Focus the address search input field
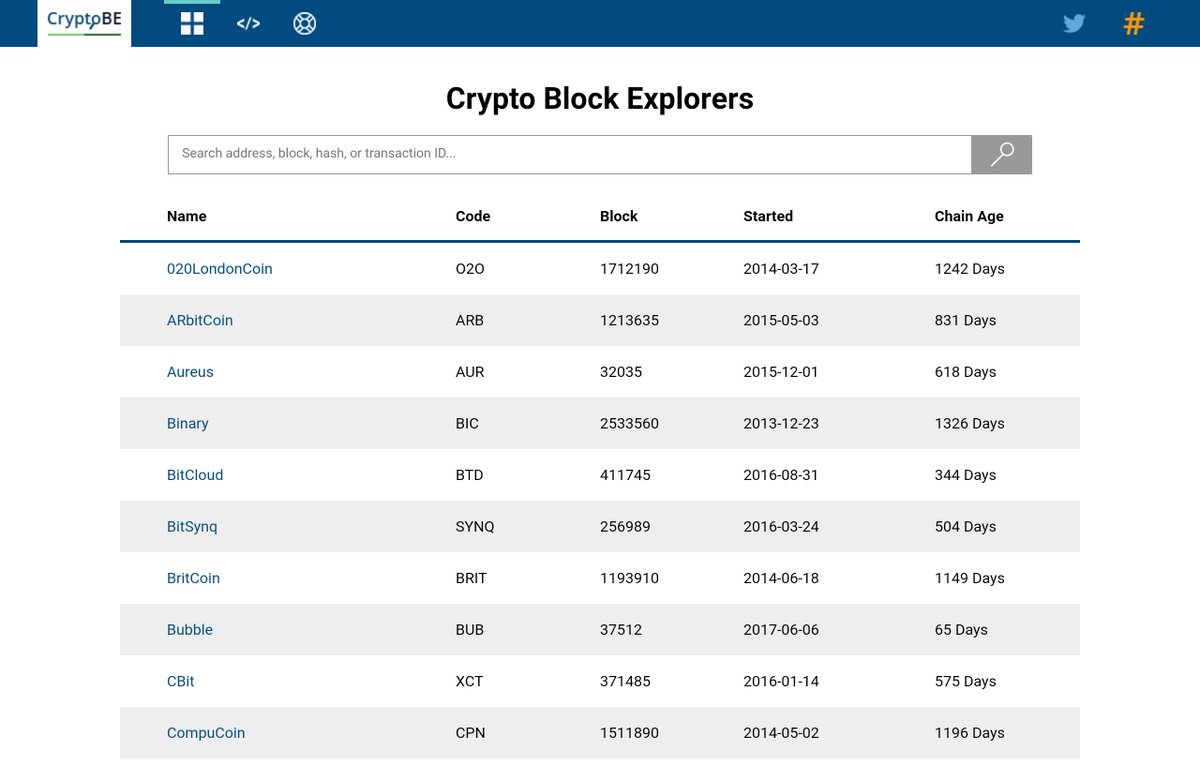Viewport: 1200px width, 766px height. tap(570, 154)
